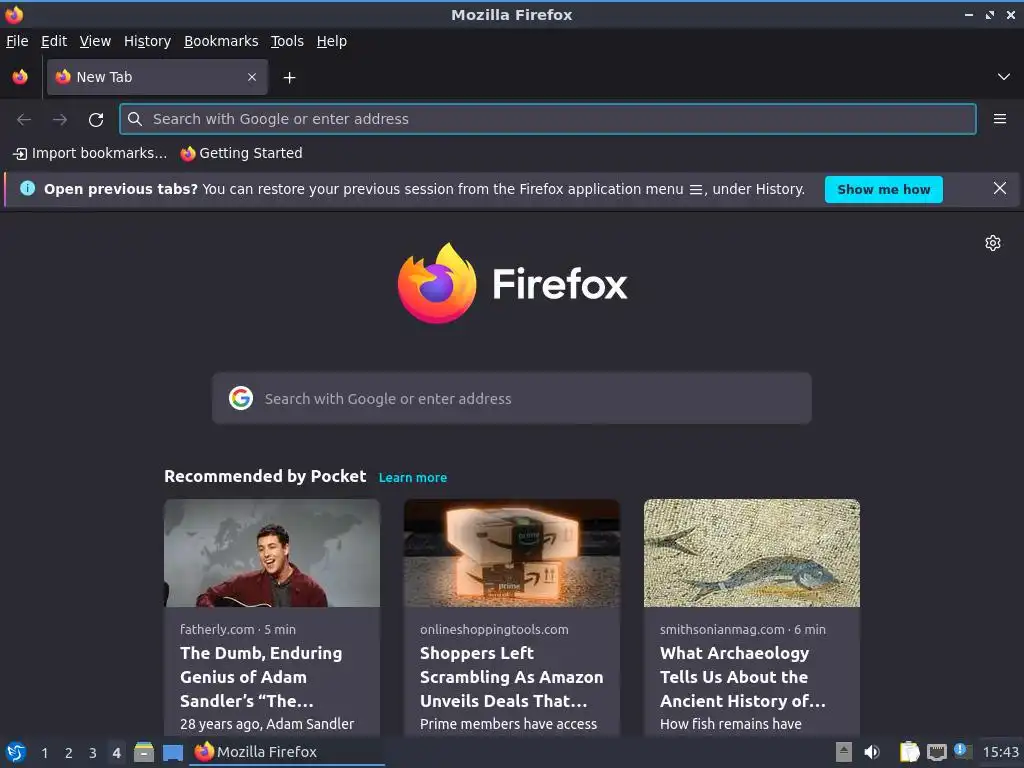Click the network monitor tray icon
Image resolution: width=1024 pixels, height=768 pixels.
click(936, 752)
